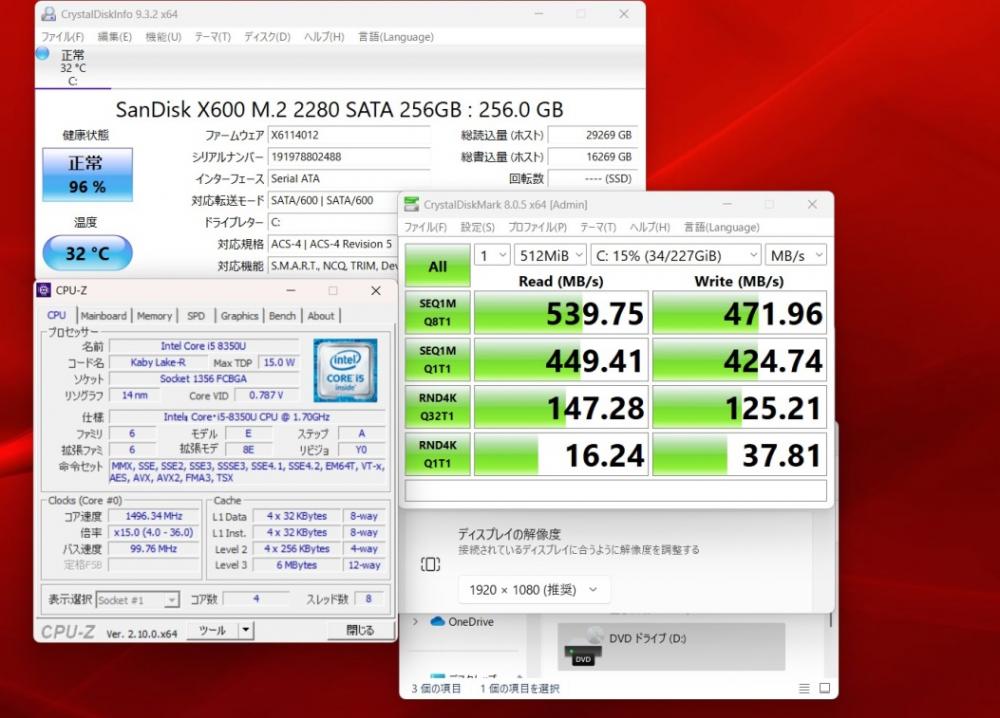Image resolution: width=1000 pixels, height=718 pixels.
Task: Expand the OneDrive tree node chevron
Action: (415, 621)
